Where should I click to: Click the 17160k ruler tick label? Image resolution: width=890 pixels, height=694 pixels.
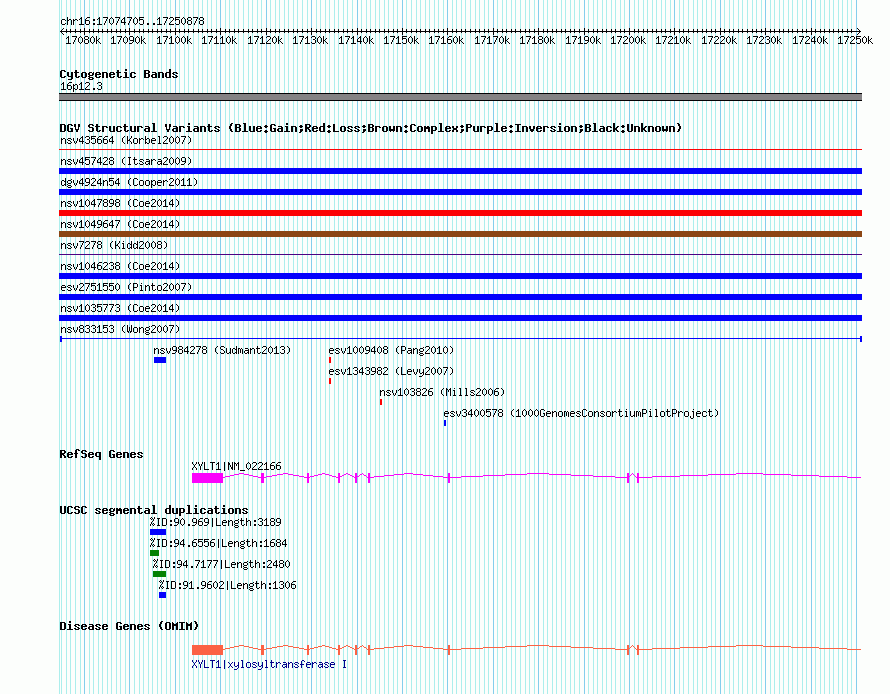[x=446, y=40]
